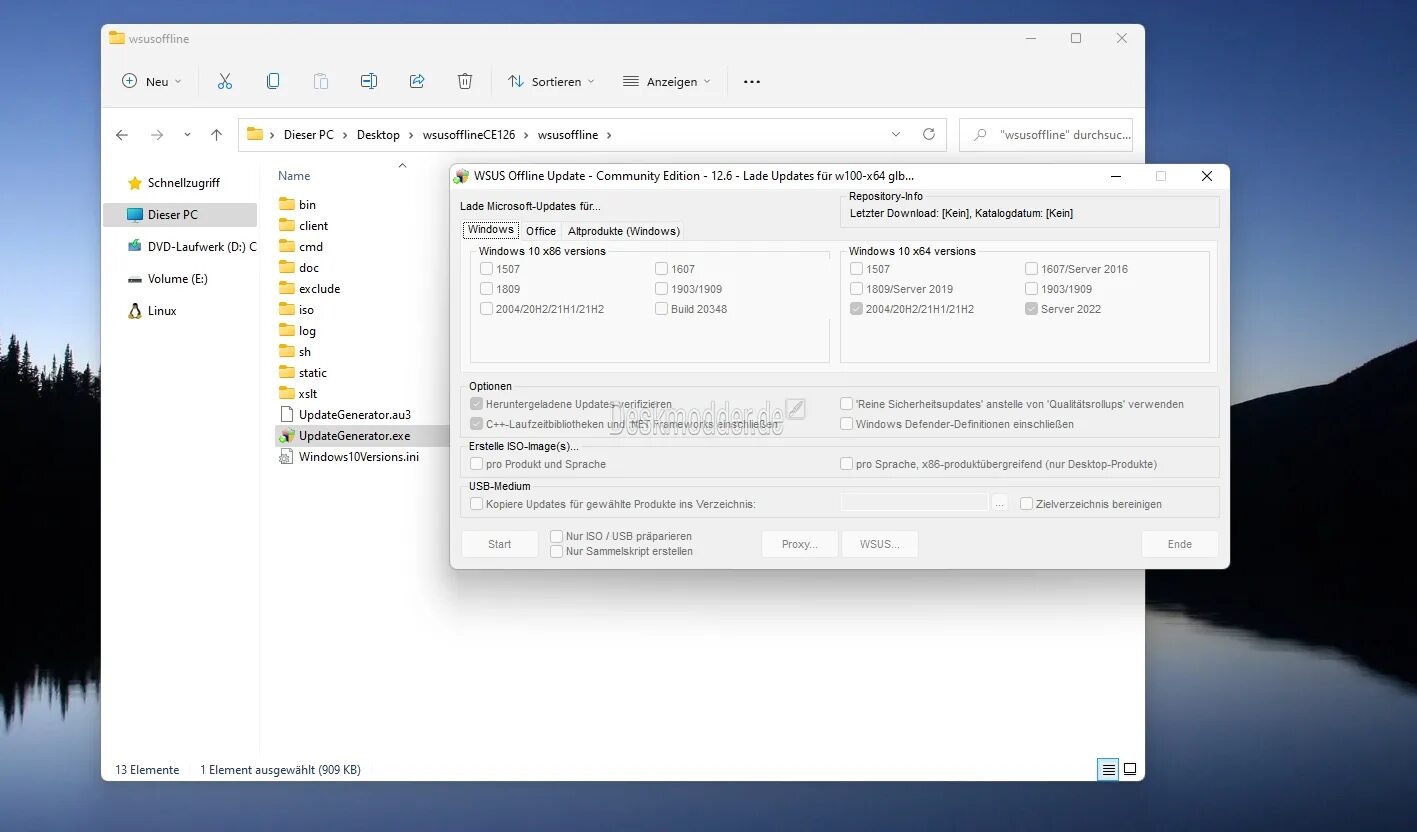Click the Cut scissors icon in Explorer toolbar

225,81
